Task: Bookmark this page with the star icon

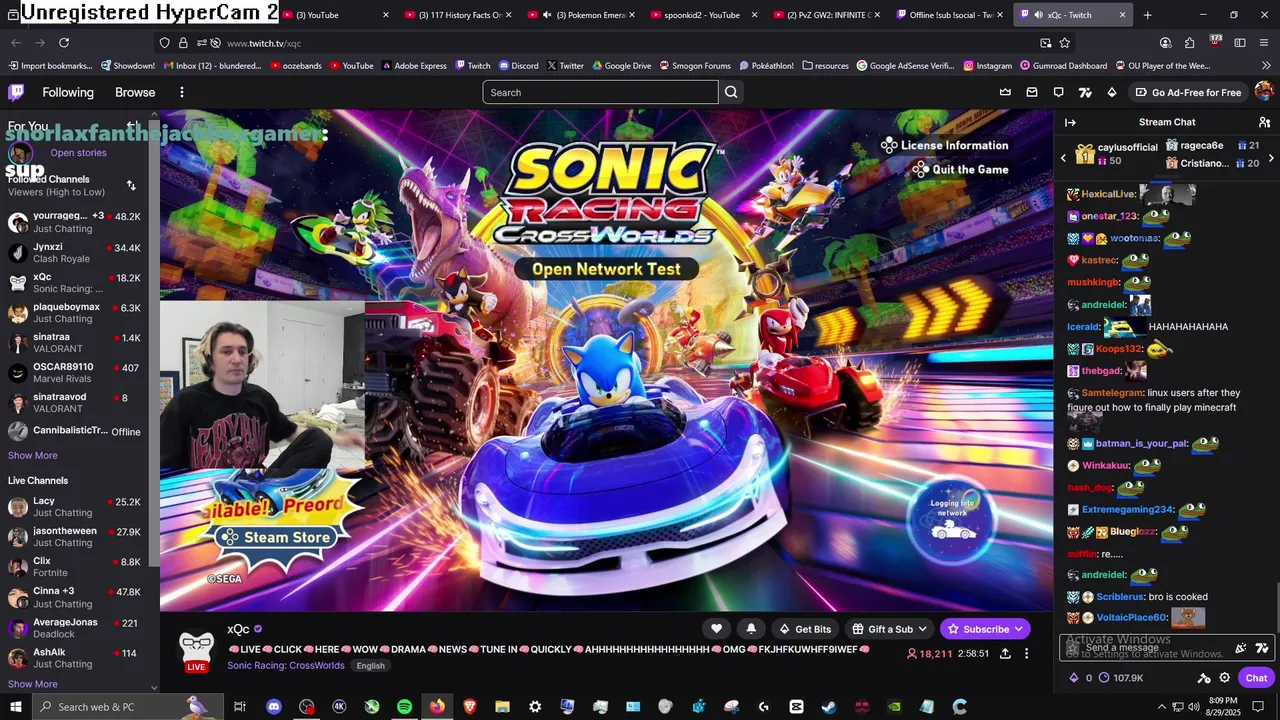Action: click(1065, 43)
